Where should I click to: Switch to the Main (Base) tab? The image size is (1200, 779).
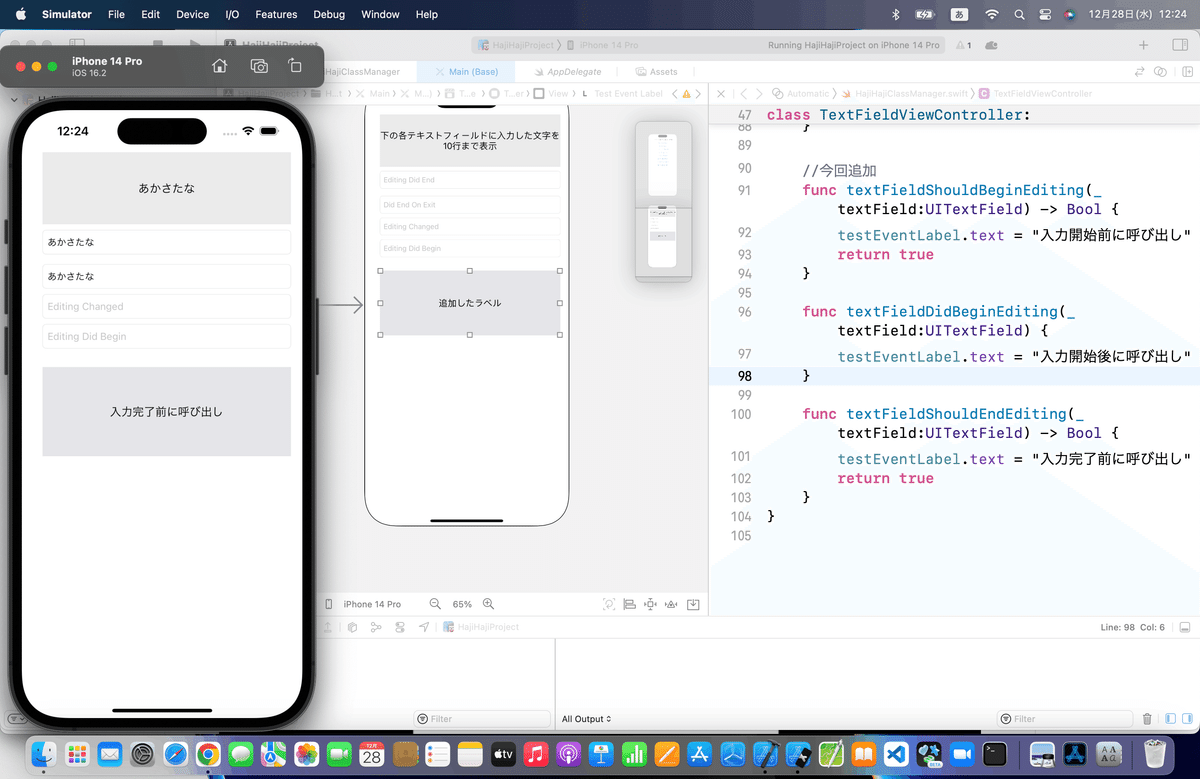[466, 72]
